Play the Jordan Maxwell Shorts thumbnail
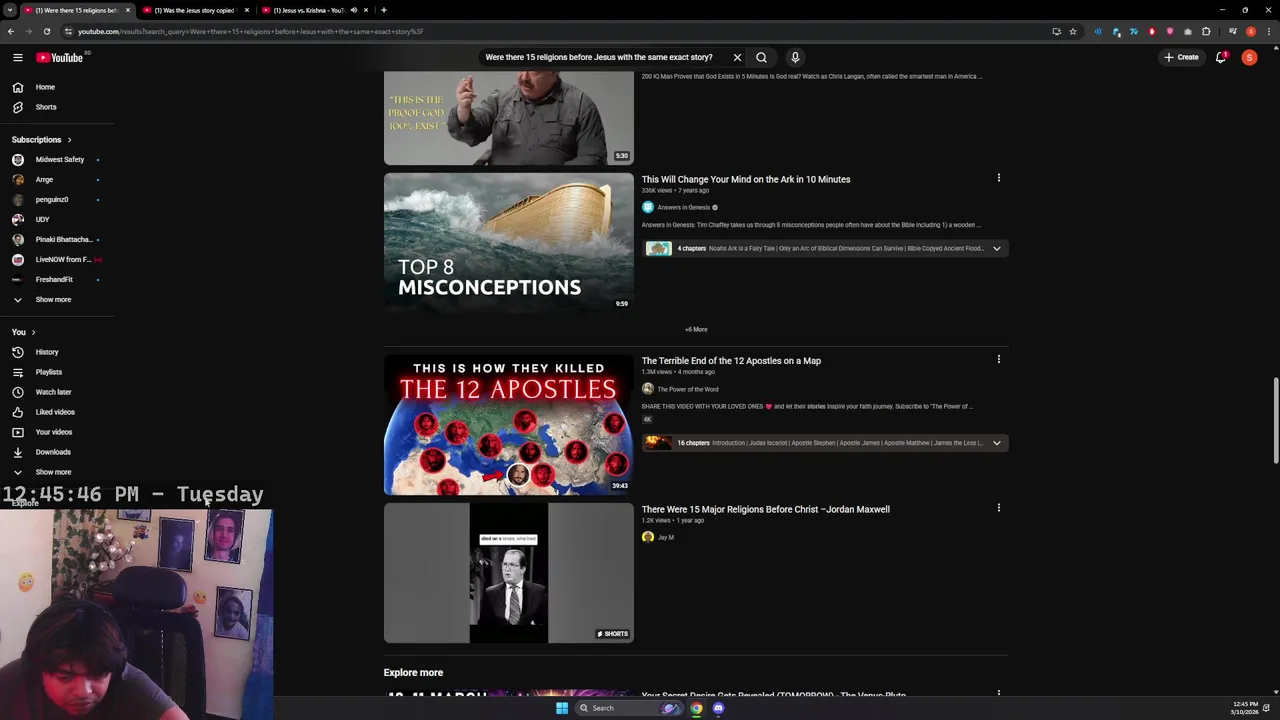The width and height of the screenshot is (1280, 720). (508, 573)
